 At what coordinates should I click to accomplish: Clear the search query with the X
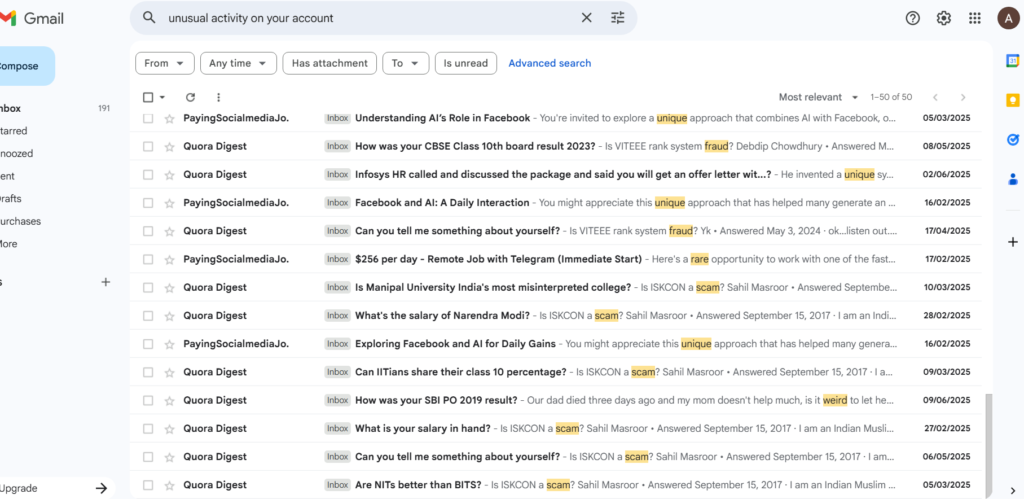tap(586, 18)
